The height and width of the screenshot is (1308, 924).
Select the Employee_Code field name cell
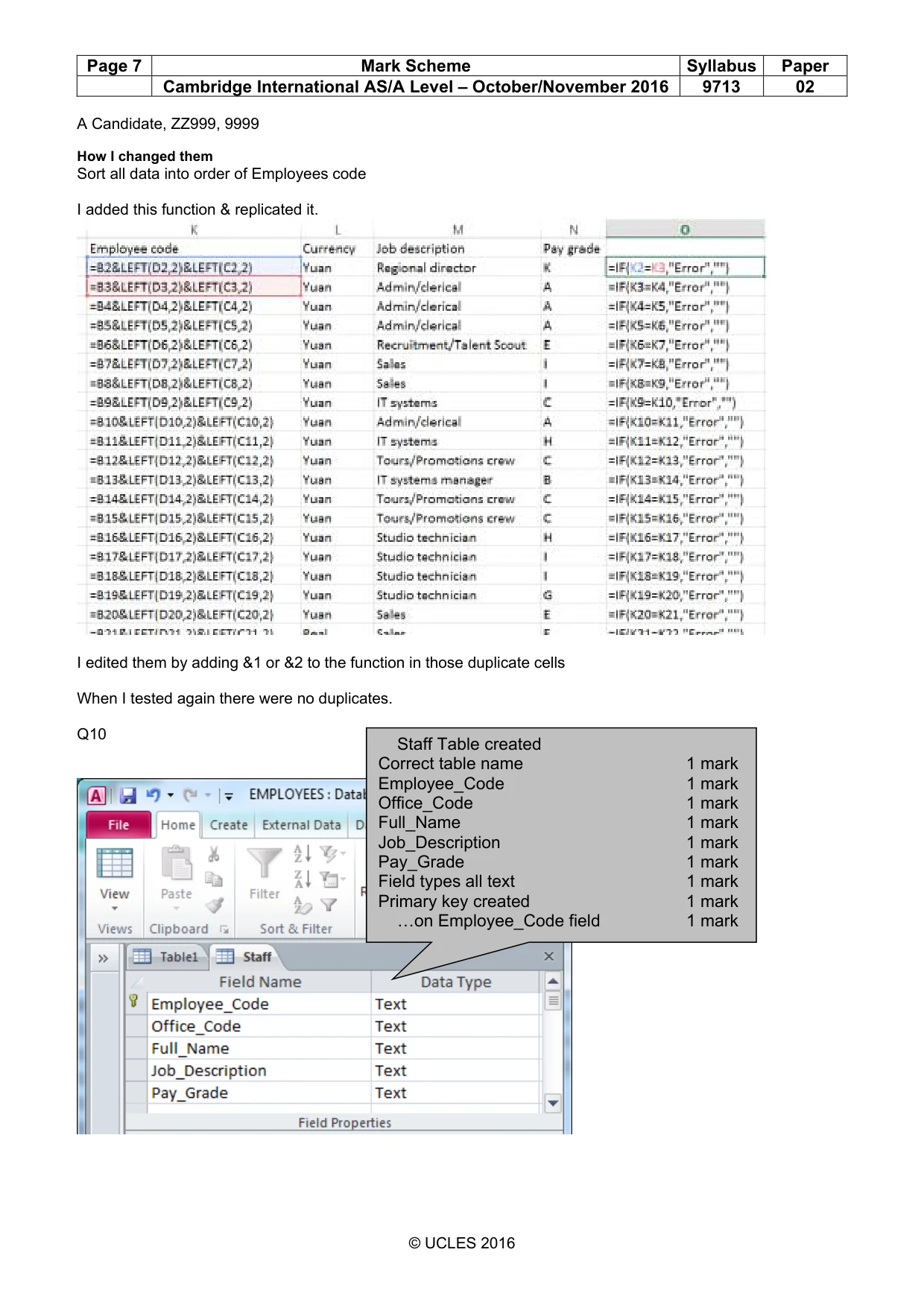(259, 1004)
